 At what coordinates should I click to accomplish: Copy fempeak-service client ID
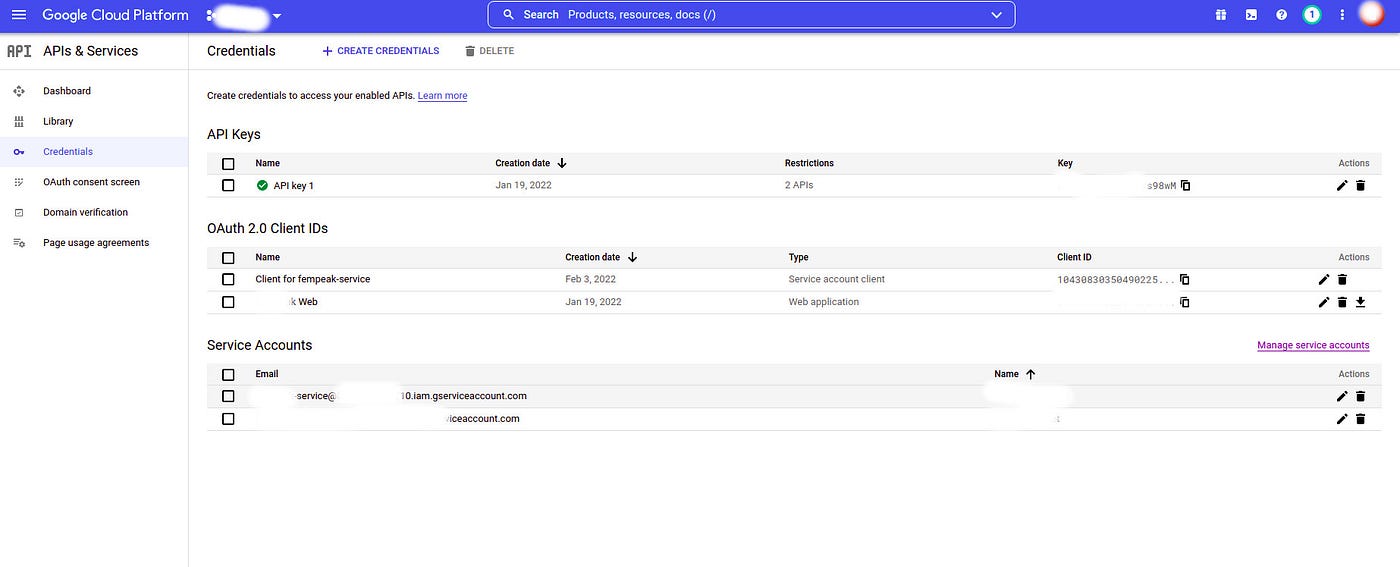1185,280
